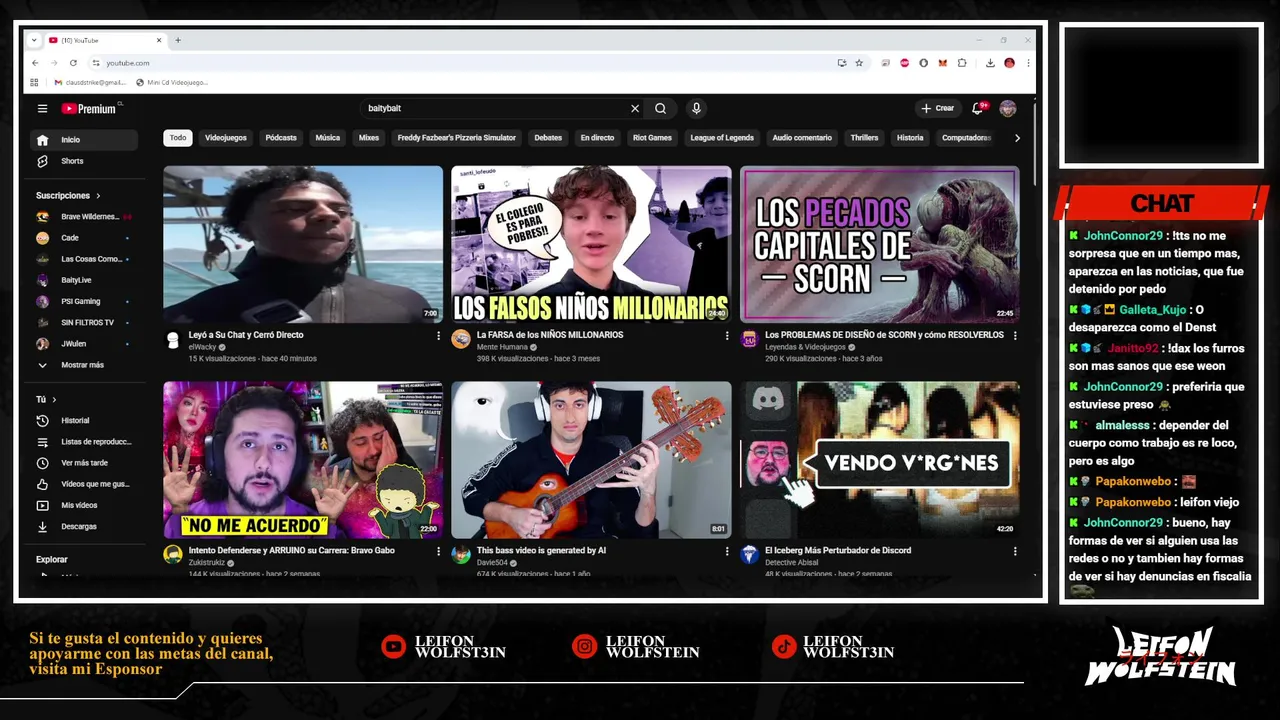
Task: Open the Mini Cd Videojuego bookmark
Action: [x=171, y=82]
